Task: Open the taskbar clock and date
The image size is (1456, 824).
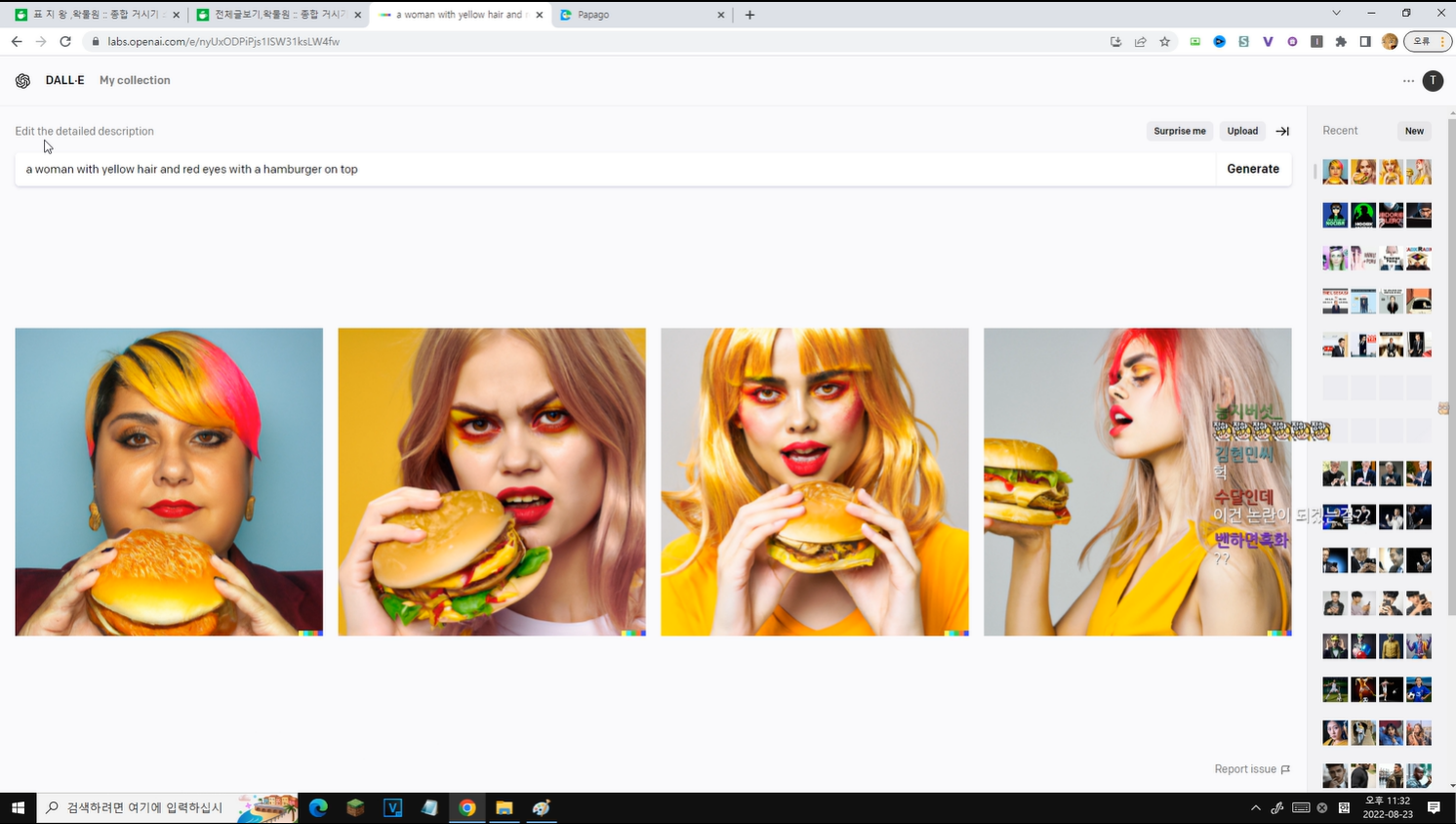Action: pyautogui.click(x=1388, y=807)
